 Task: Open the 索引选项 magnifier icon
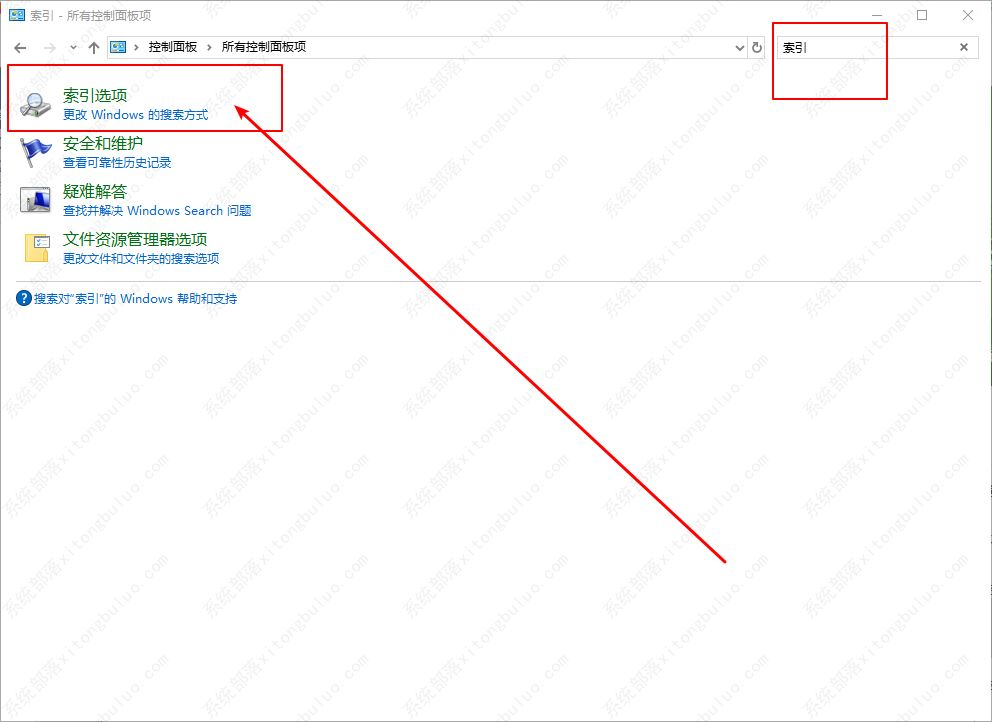(x=37, y=103)
